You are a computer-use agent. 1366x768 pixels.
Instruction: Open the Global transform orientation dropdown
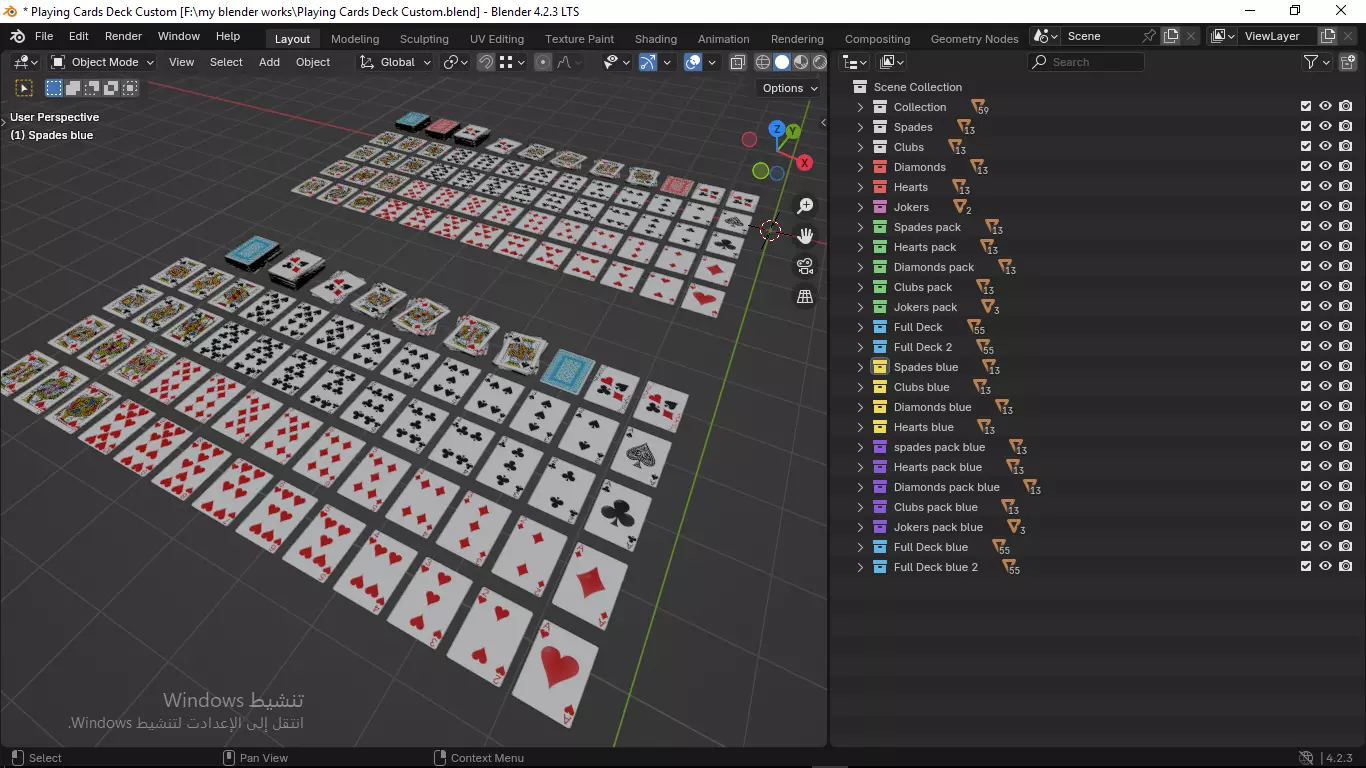click(x=396, y=62)
